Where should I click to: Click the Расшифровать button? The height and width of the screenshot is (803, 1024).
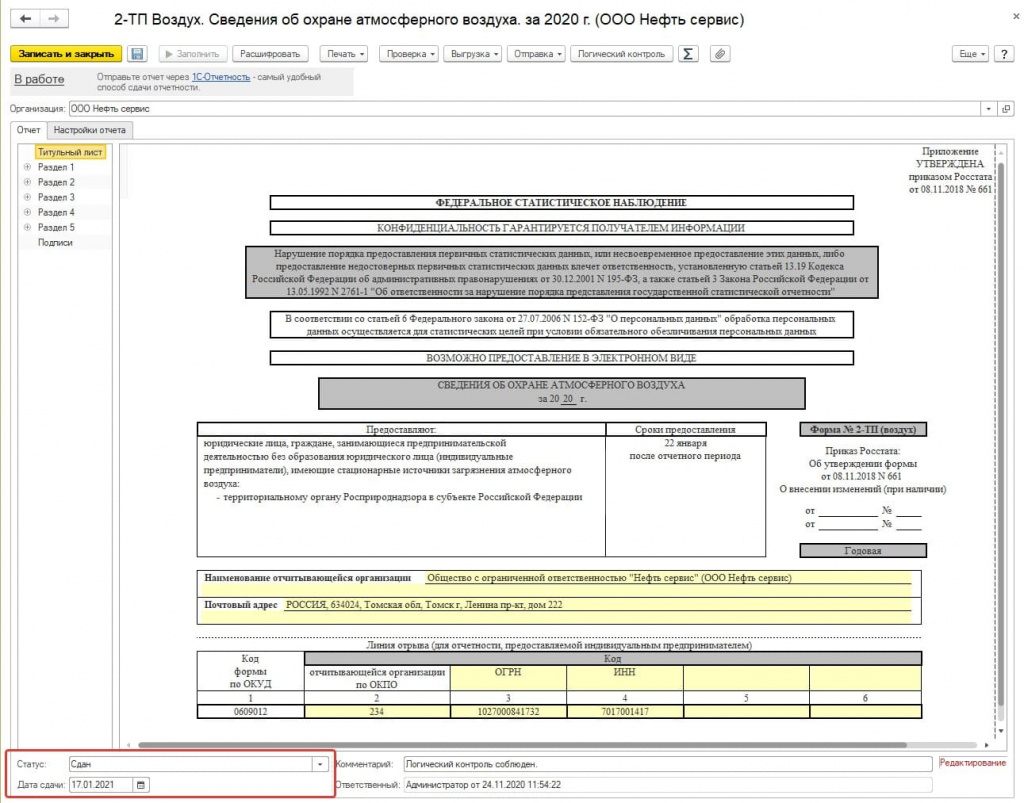pyautogui.click(x=270, y=54)
